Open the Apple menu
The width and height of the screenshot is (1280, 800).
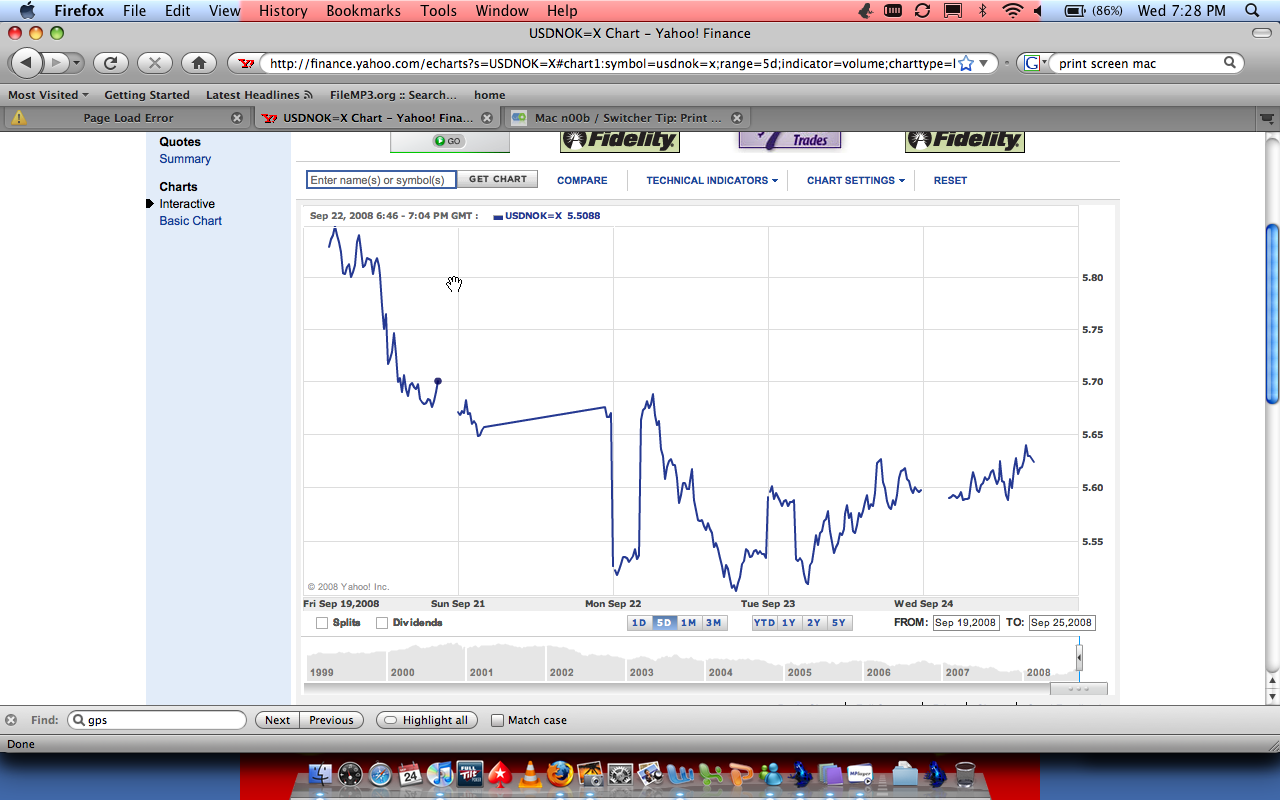pos(27,11)
